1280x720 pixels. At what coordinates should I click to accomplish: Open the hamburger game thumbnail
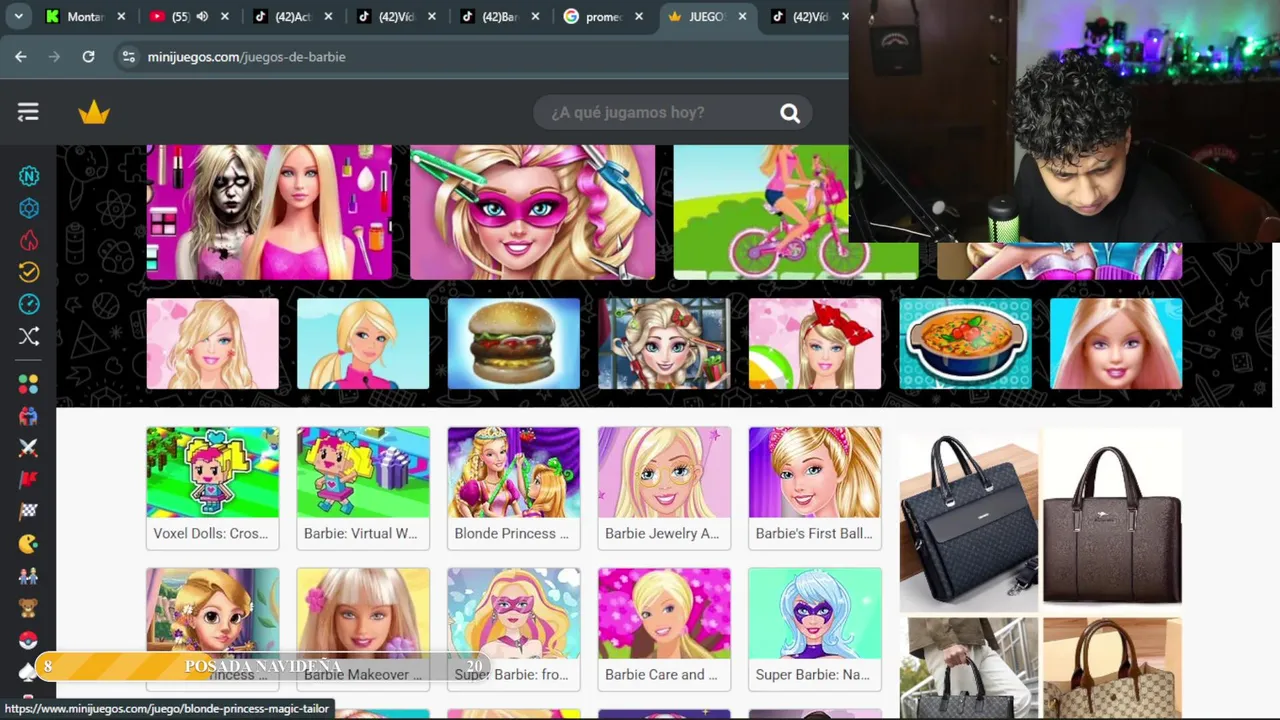pos(513,343)
